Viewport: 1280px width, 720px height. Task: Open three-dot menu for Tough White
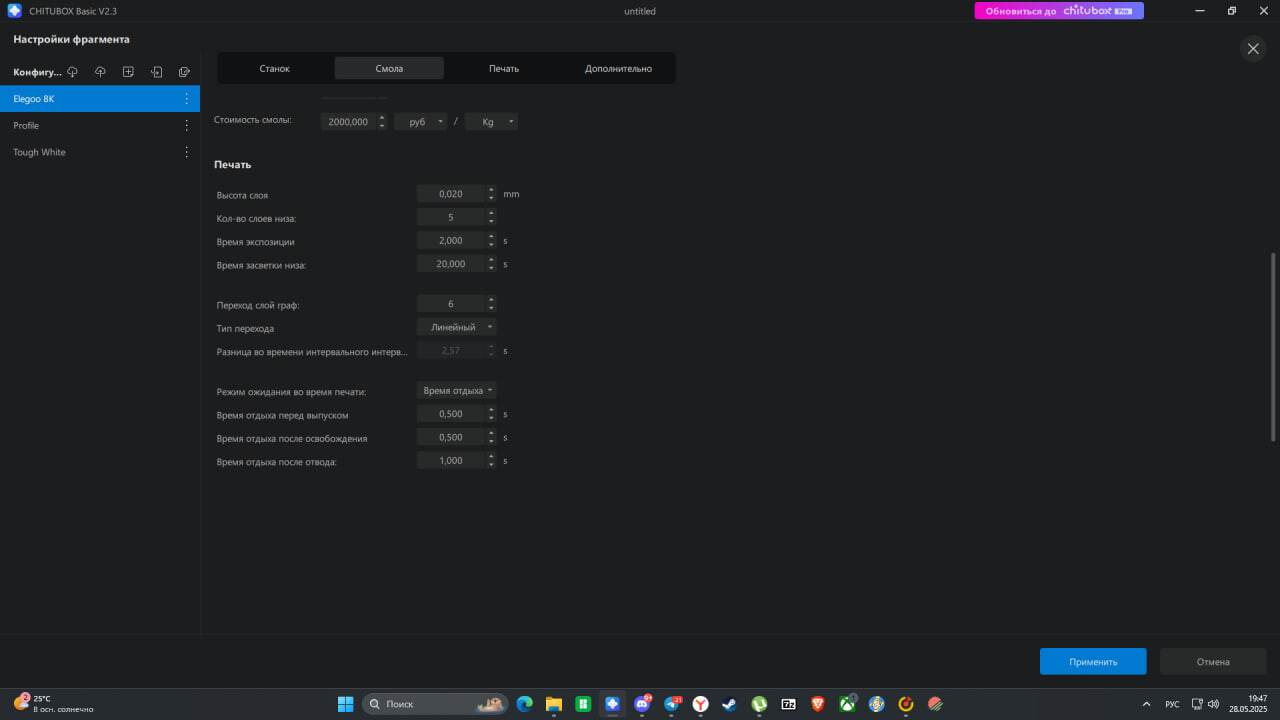pyautogui.click(x=186, y=152)
